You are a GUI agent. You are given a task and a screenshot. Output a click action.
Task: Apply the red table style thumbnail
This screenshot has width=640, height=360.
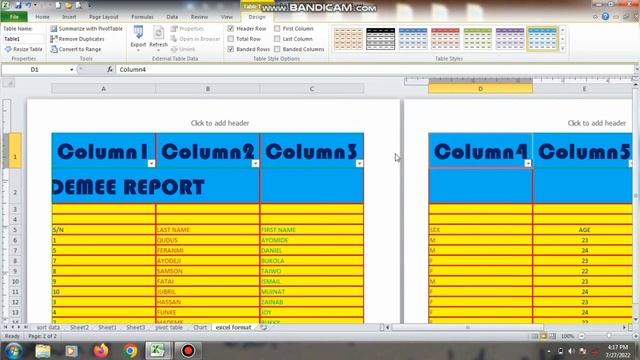point(445,39)
